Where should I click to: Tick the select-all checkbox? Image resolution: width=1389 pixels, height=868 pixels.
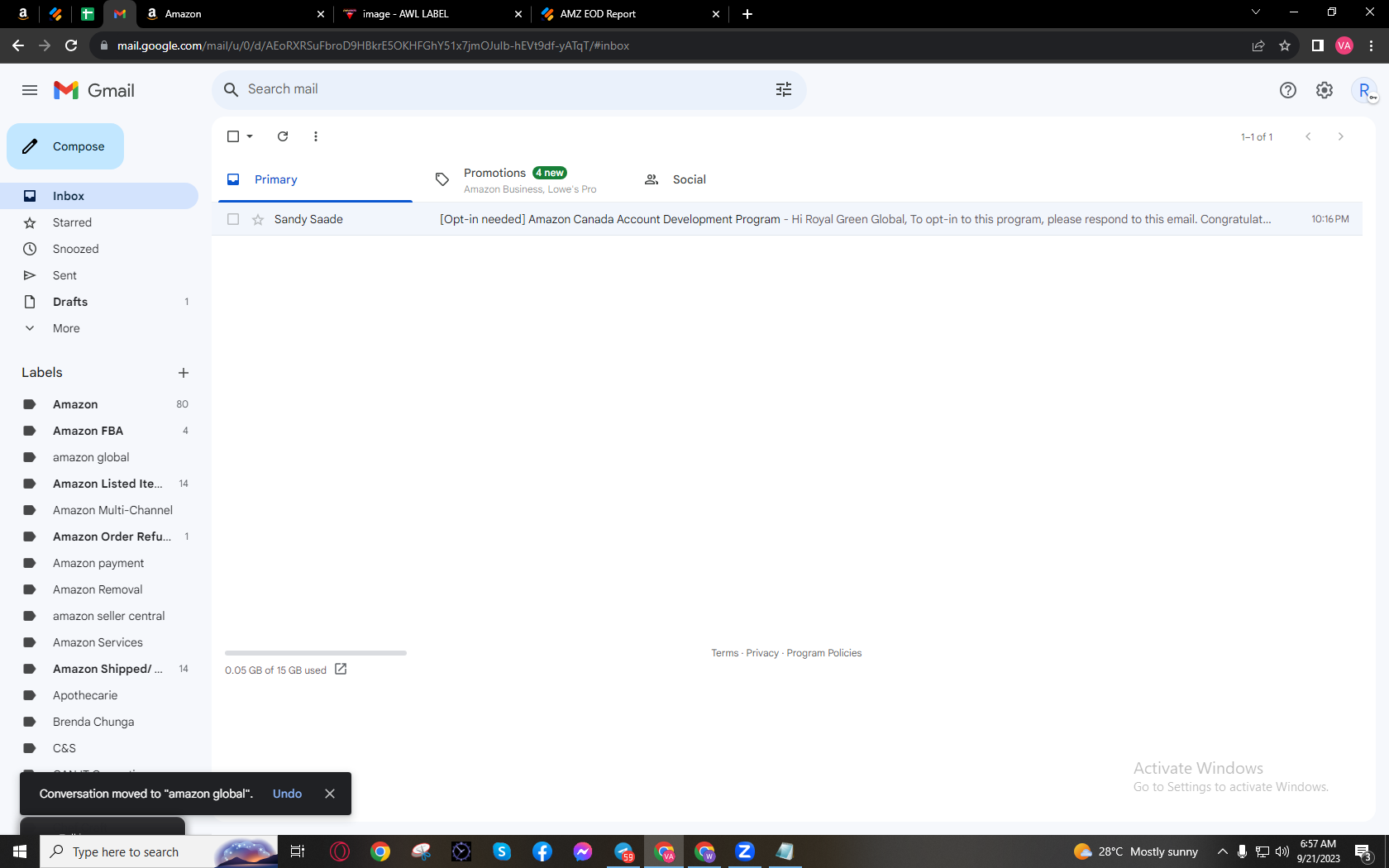233,136
